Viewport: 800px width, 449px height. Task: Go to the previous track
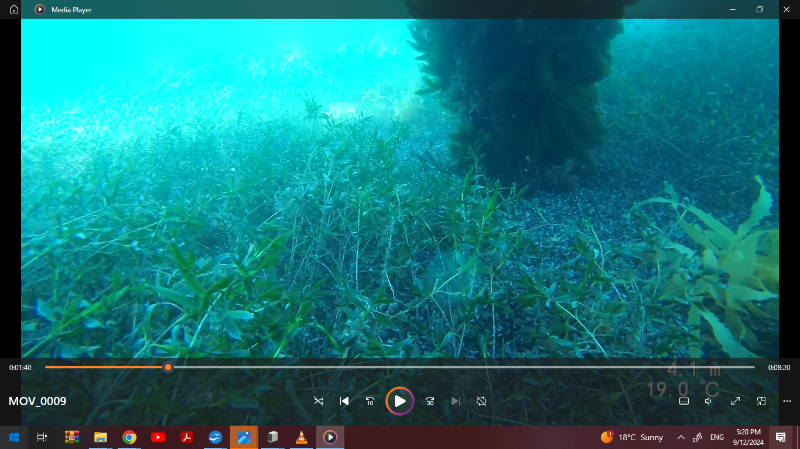(x=344, y=401)
